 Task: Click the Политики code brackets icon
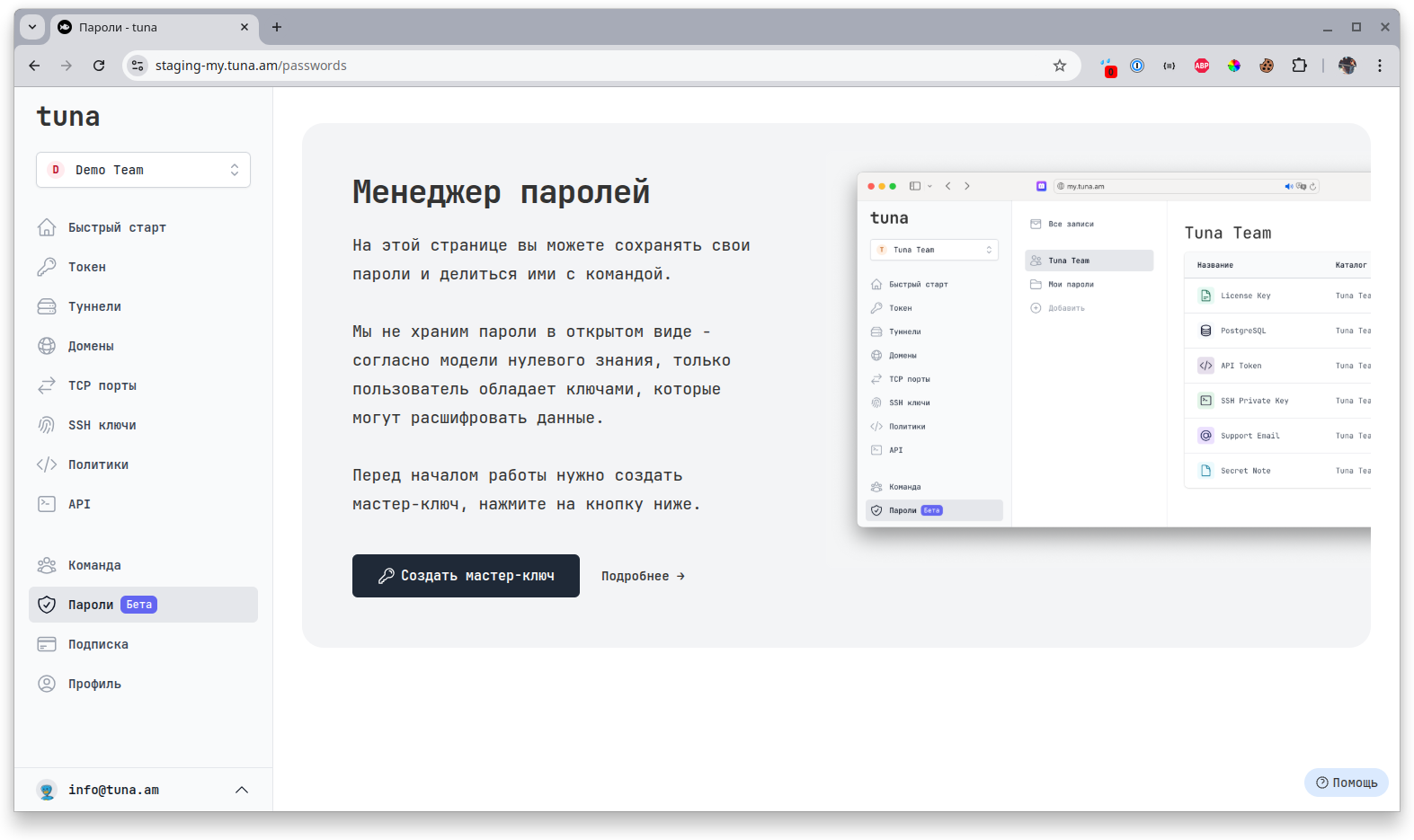pyautogui.click(x=47, y=464)
